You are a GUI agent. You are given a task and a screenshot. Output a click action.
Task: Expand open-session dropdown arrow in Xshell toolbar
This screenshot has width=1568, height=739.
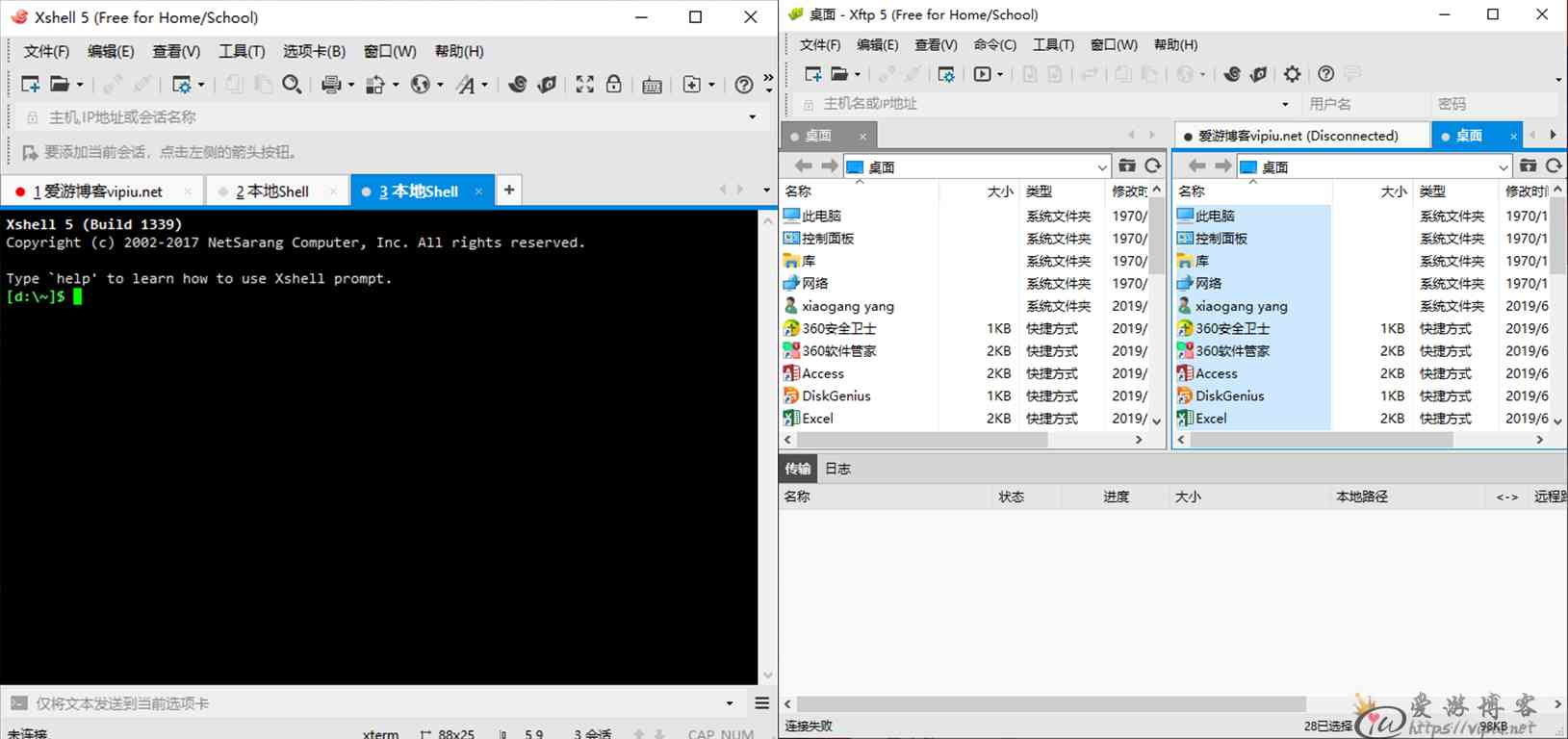[x=80, y=85]
